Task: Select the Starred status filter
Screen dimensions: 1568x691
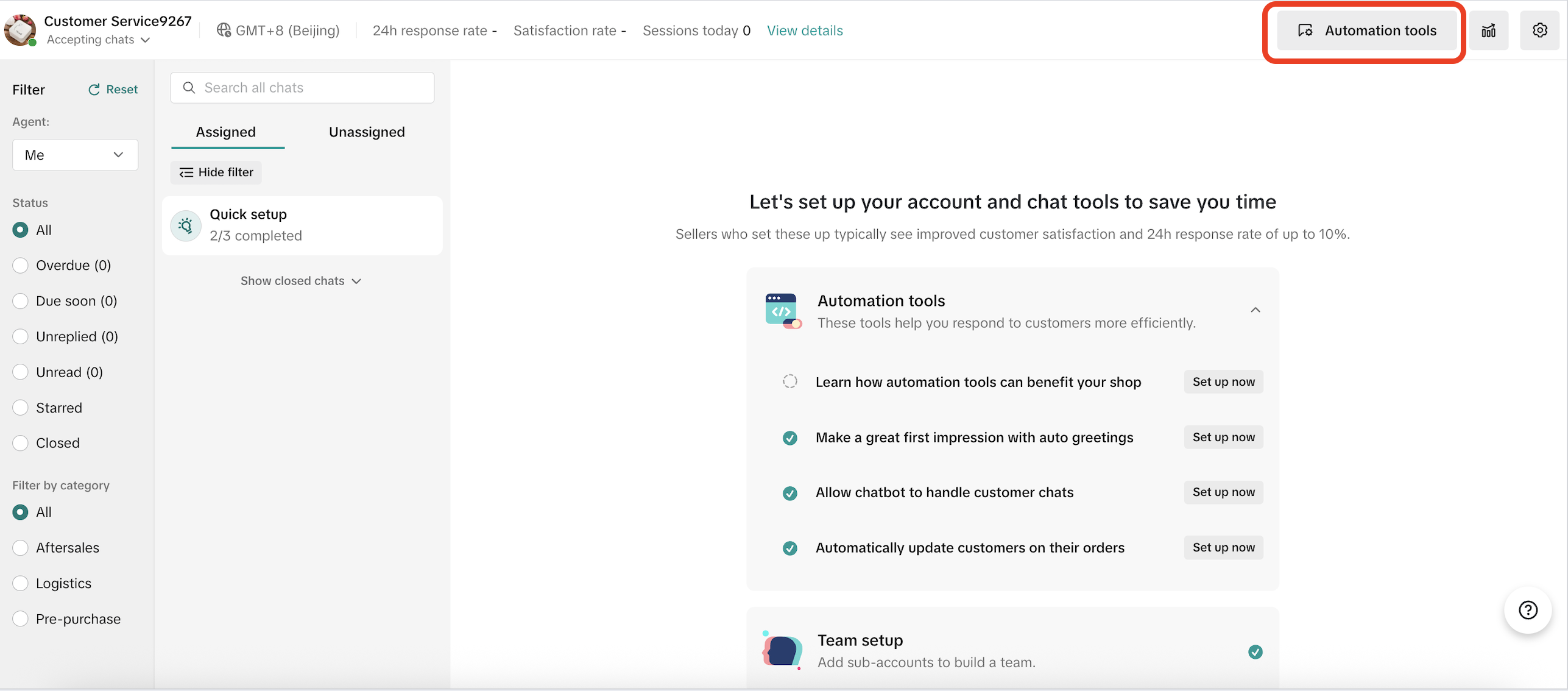Action: 20,408
